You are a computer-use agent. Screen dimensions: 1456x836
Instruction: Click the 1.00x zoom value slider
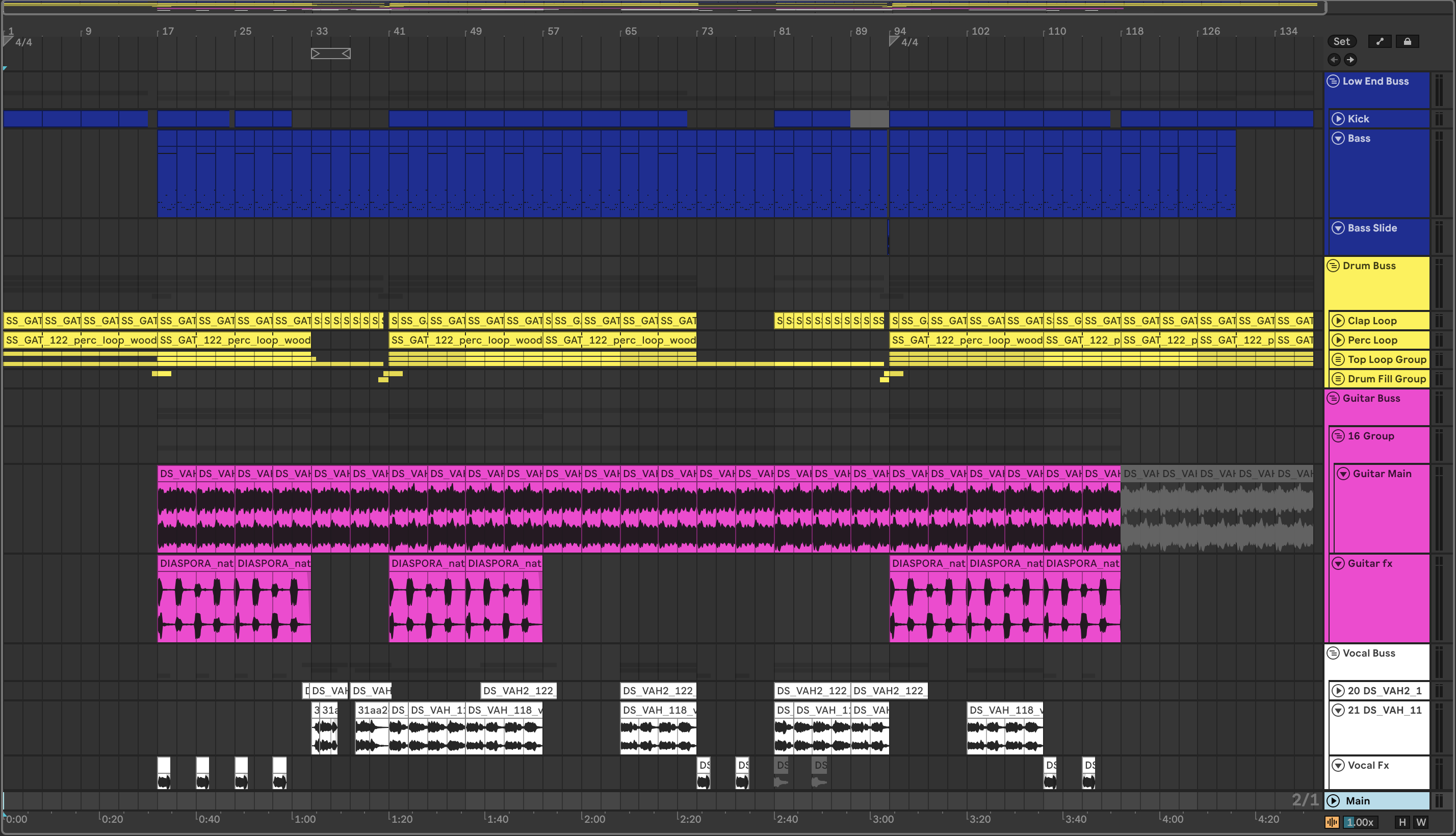click(1361, 822)
